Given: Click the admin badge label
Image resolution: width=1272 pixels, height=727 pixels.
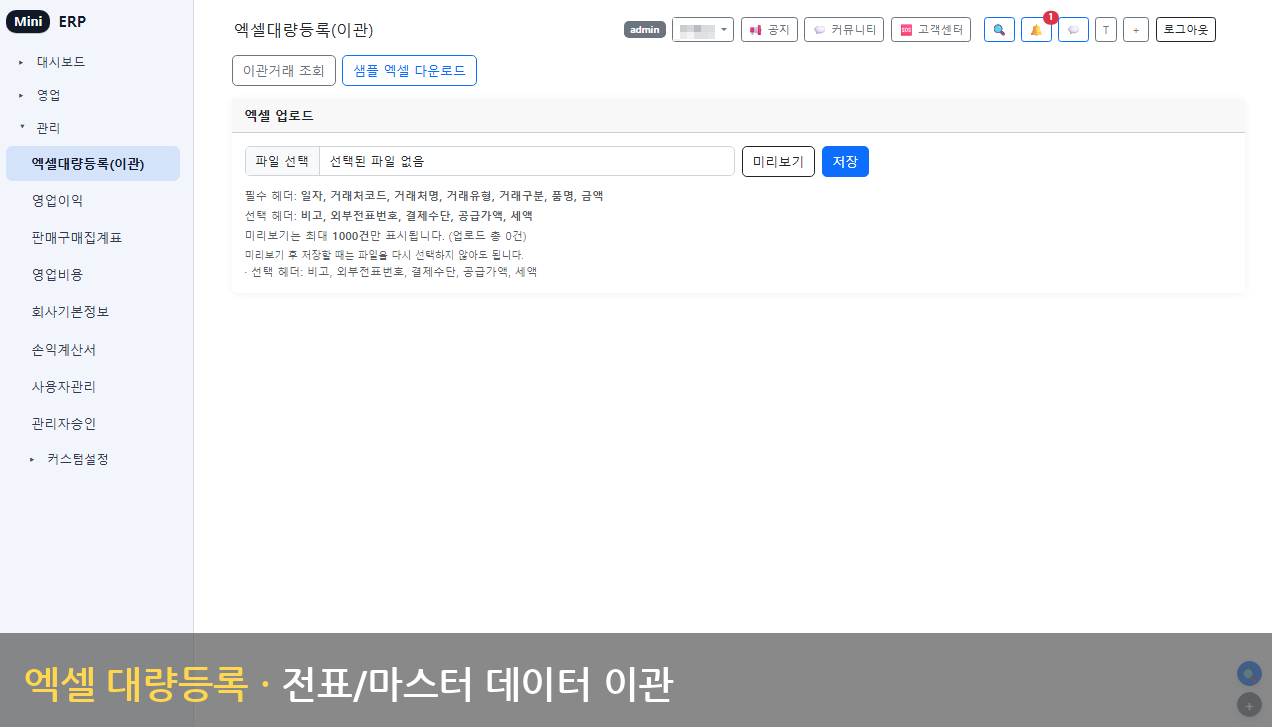Looking at the screenshot, I should click(x=645, y=30).
